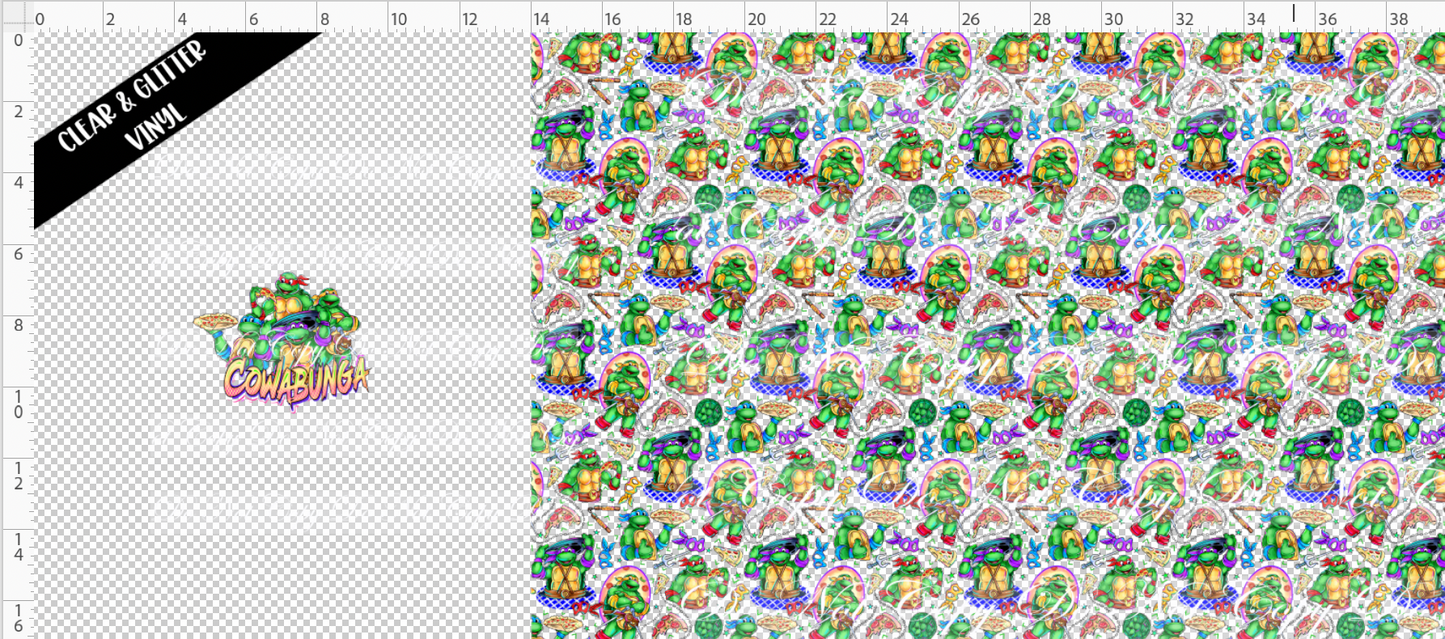Click the cursor position marker on horizontal ruler

(x=1293, y=13)
